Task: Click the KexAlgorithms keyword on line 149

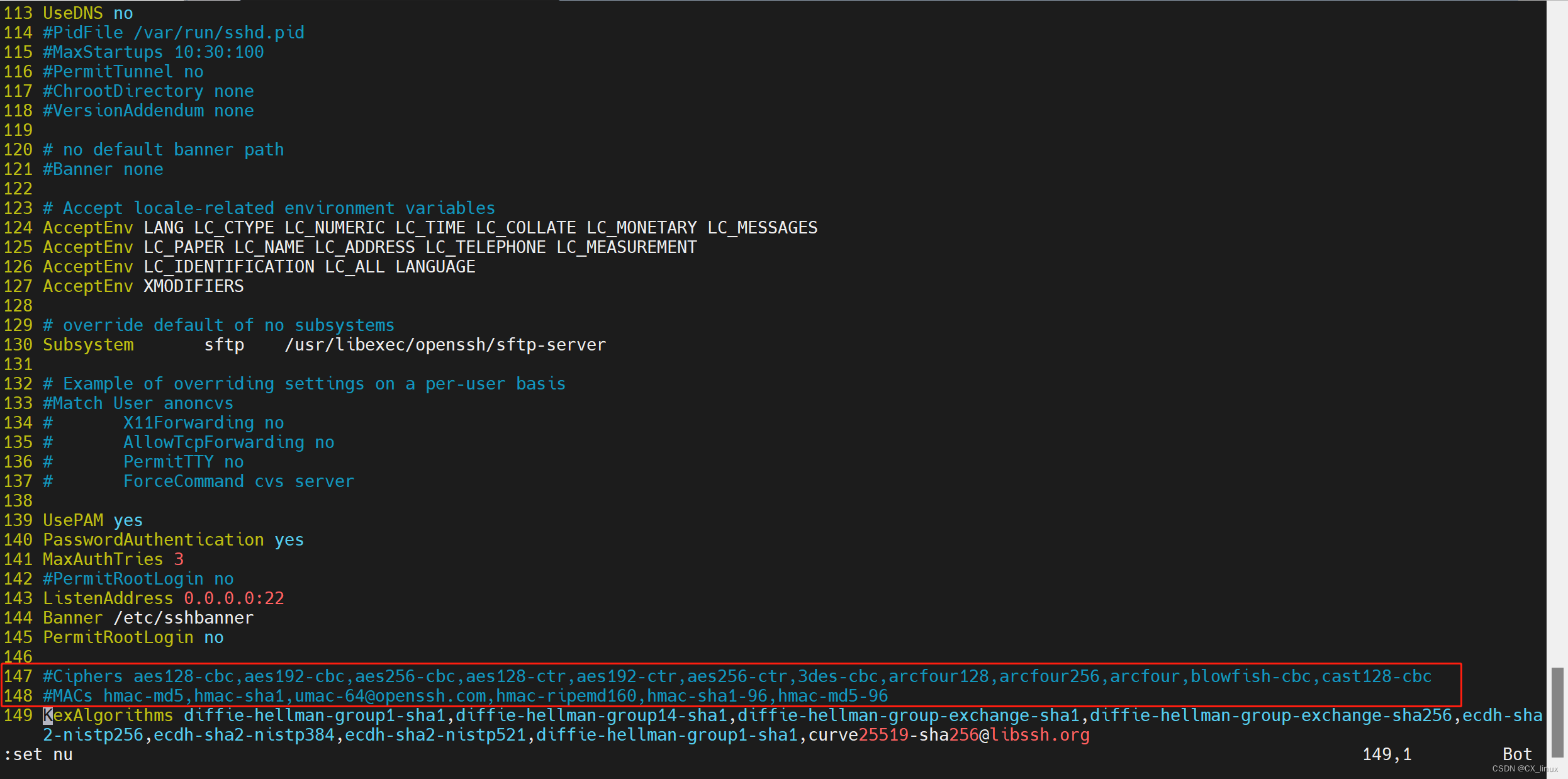Action: coord(108,715)
